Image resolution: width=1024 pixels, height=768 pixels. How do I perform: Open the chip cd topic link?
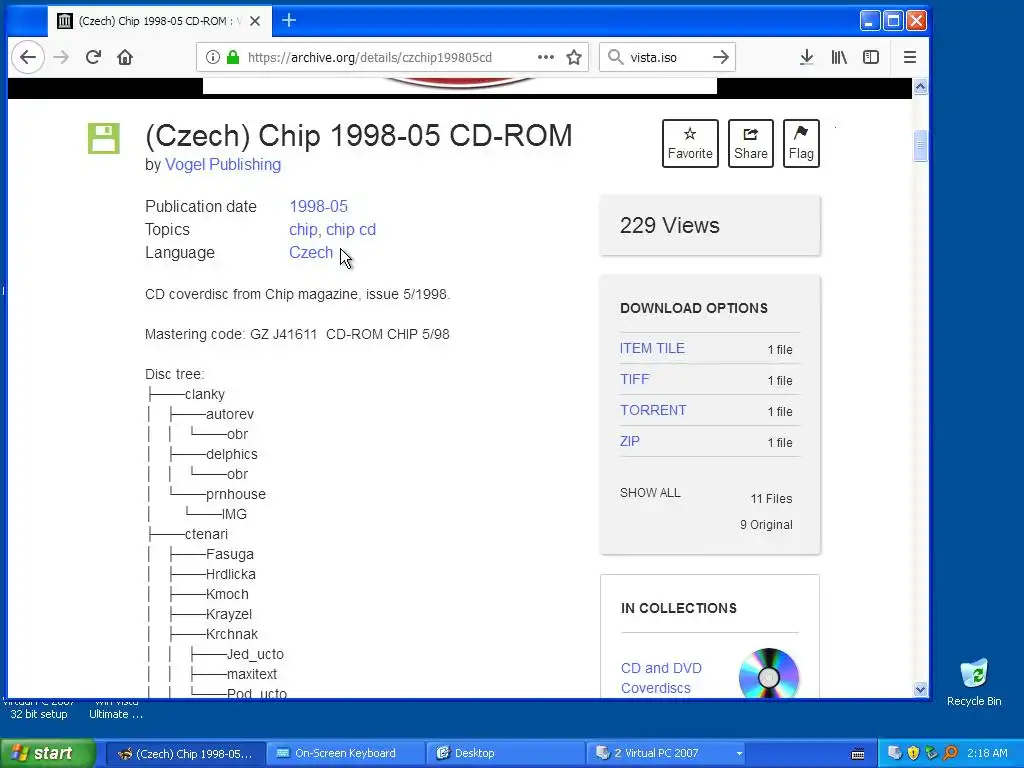coord(351,230)
